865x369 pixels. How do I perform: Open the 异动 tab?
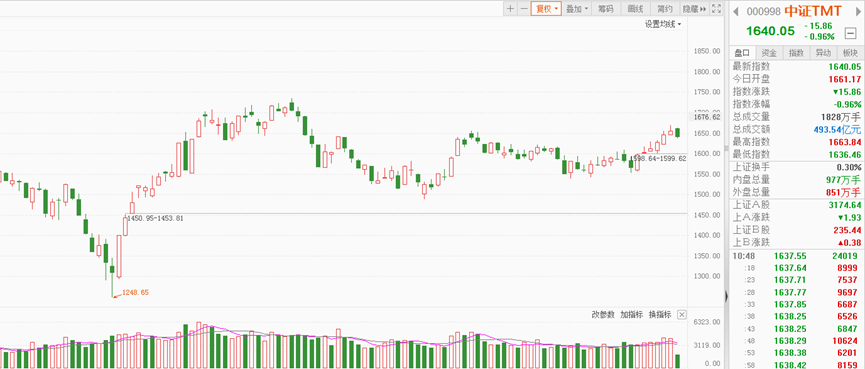point(823,53)
